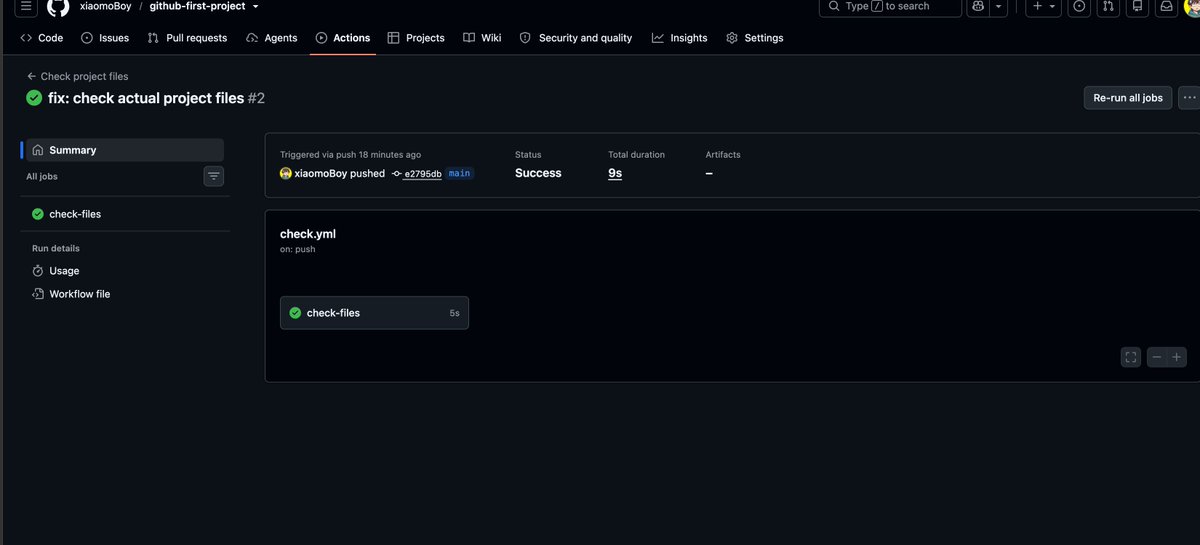This screenshot has width=1200, height=545.
Task: Click the 'on: push' trigger text
Action: click(297, 249)
